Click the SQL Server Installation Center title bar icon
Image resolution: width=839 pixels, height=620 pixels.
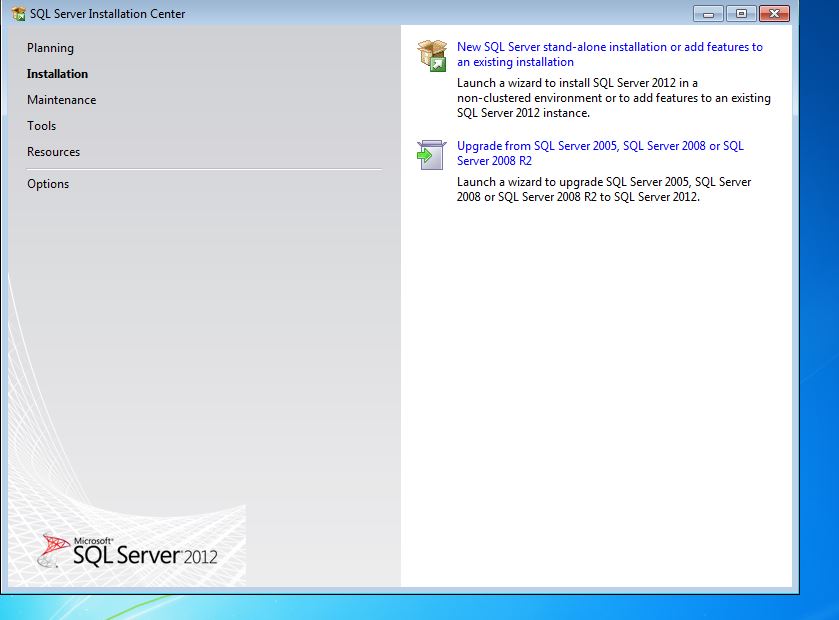tap(19, 13)
